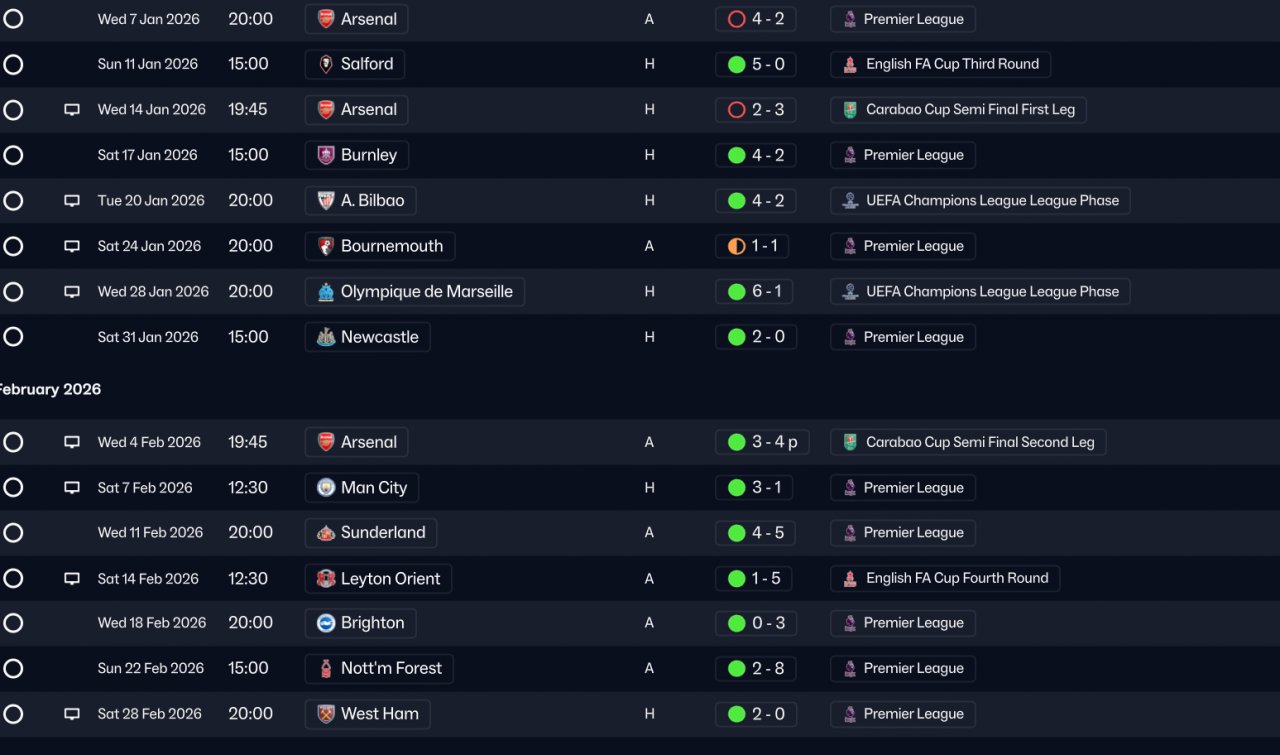Open the 6 - 1 result against Marseille
The image size is (1280, 755).
(756, 292)
